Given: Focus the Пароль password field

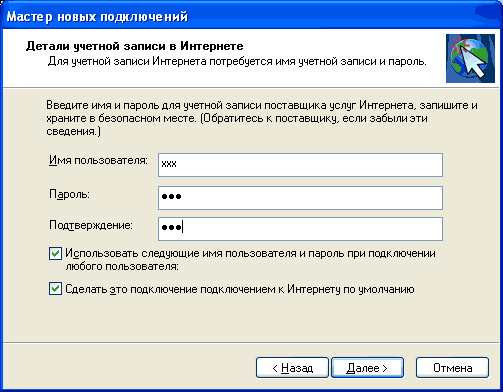Looking at the screenshot, I should tap(300, 198).
